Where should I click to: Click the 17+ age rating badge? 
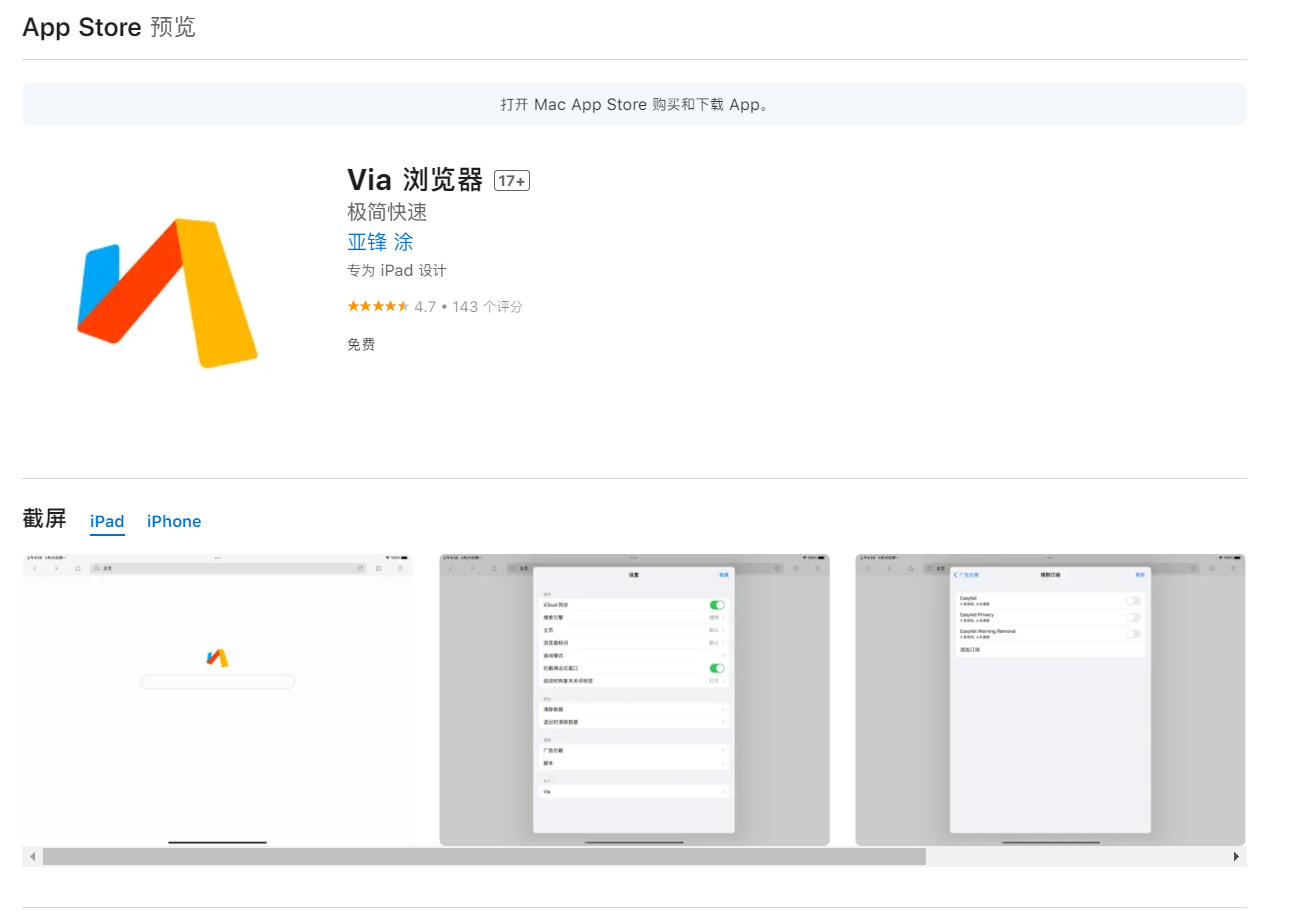(511, 181)
